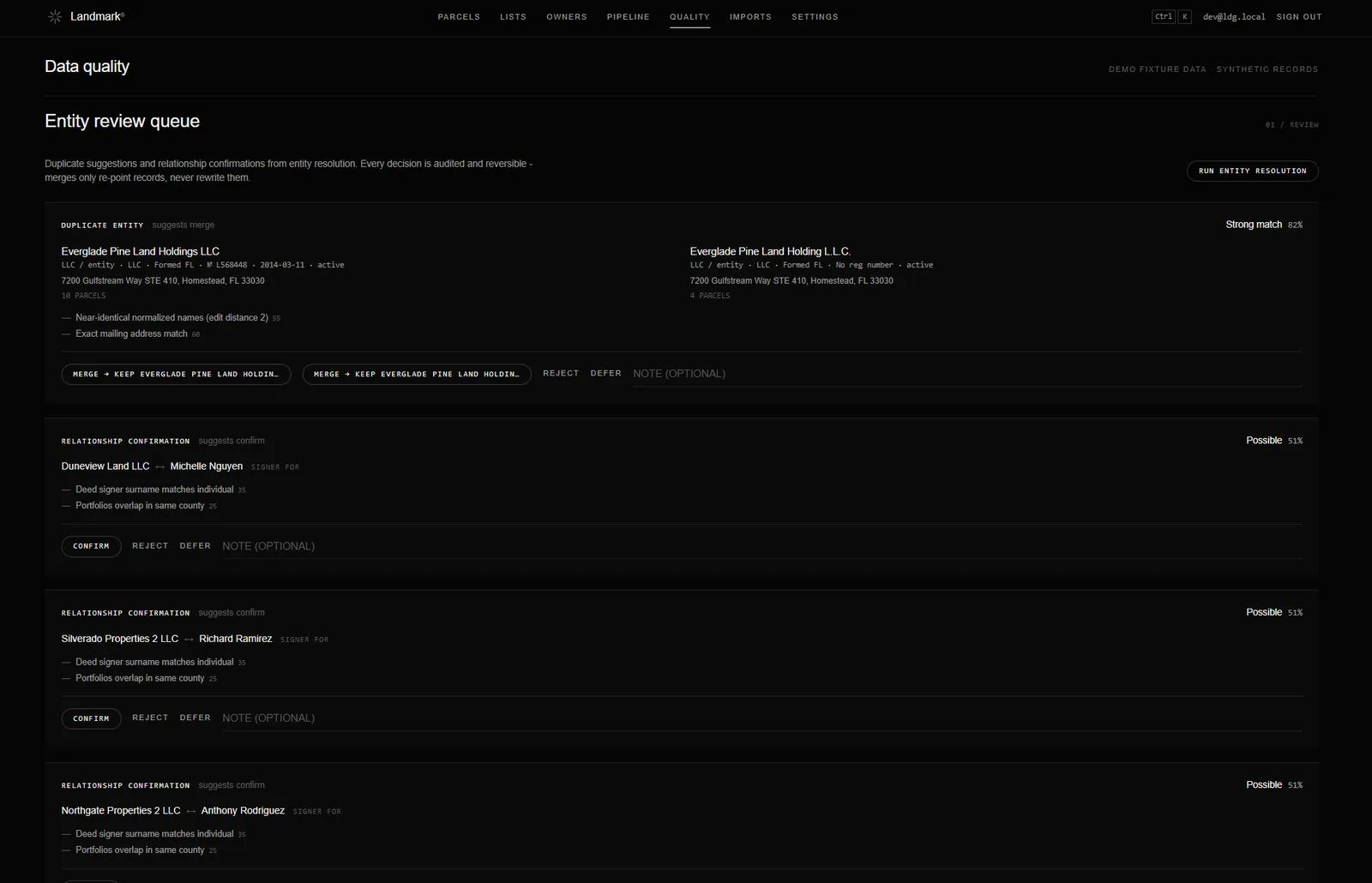The image size is (1372, 883).
Task: Open the Parcels nav tab
Action: [459, 17]
